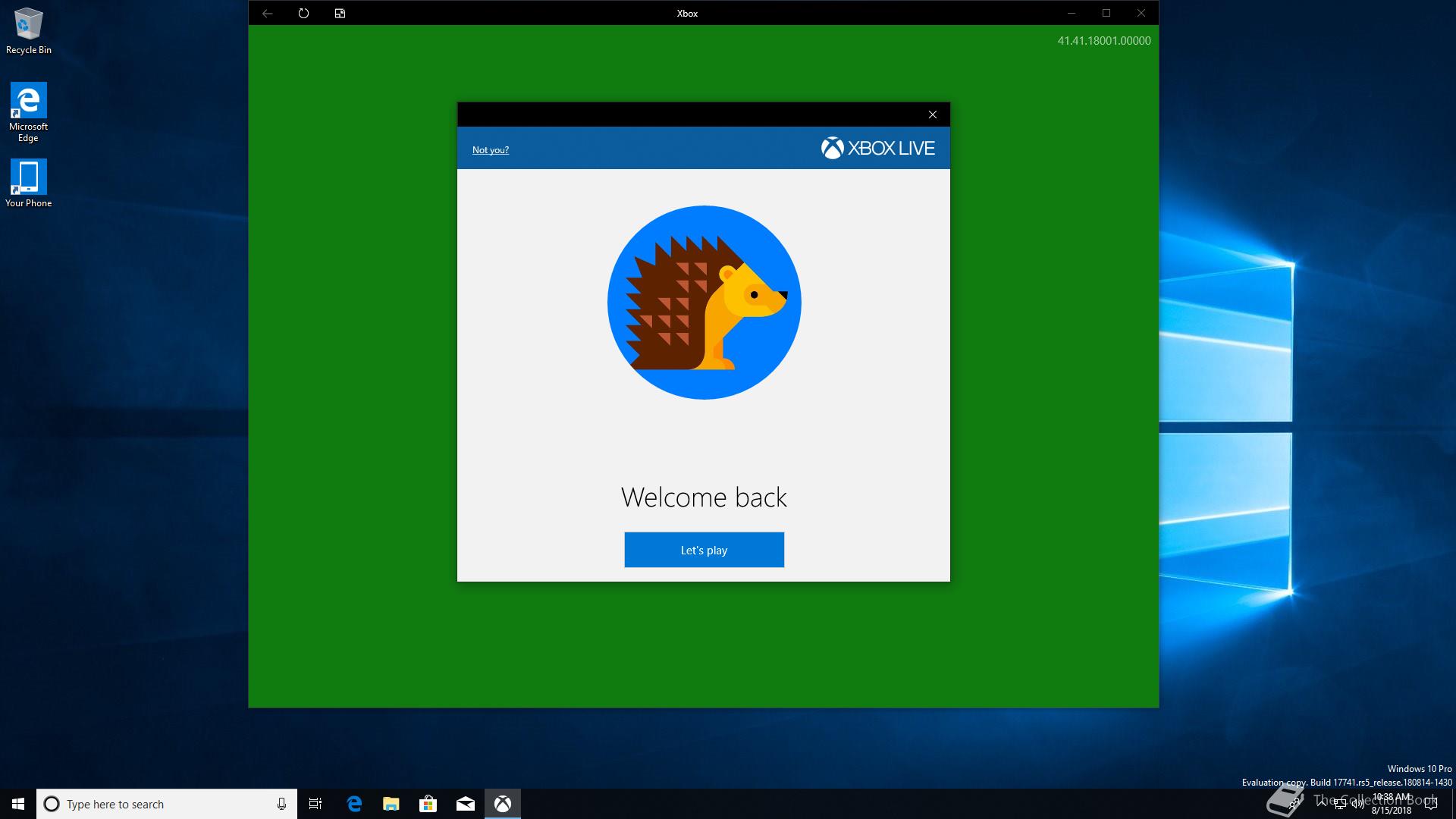
Task: Open Microsoft Store from the taskbar
Action: 428,804
